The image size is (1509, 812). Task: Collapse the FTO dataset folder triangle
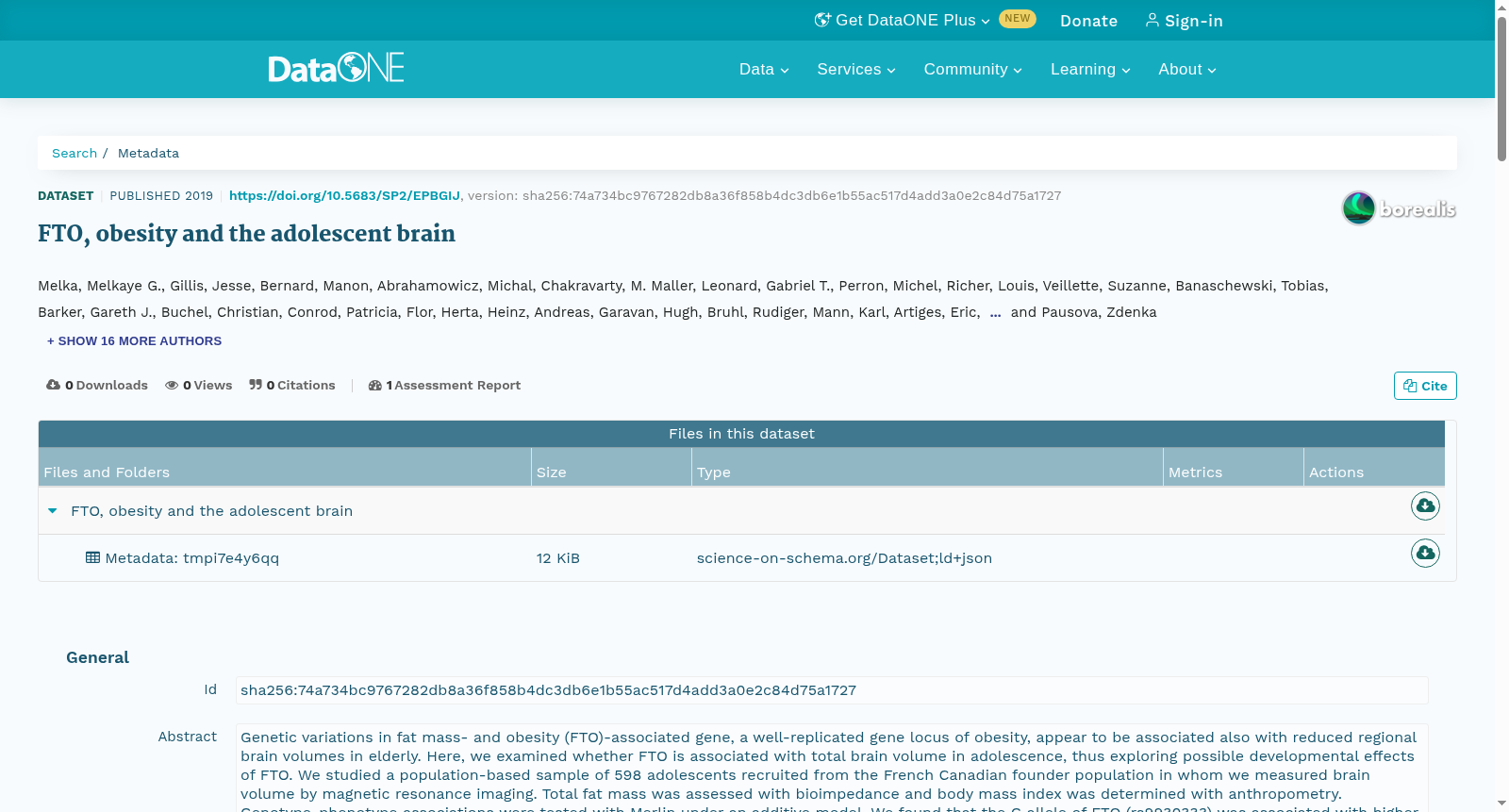(53, 511)
